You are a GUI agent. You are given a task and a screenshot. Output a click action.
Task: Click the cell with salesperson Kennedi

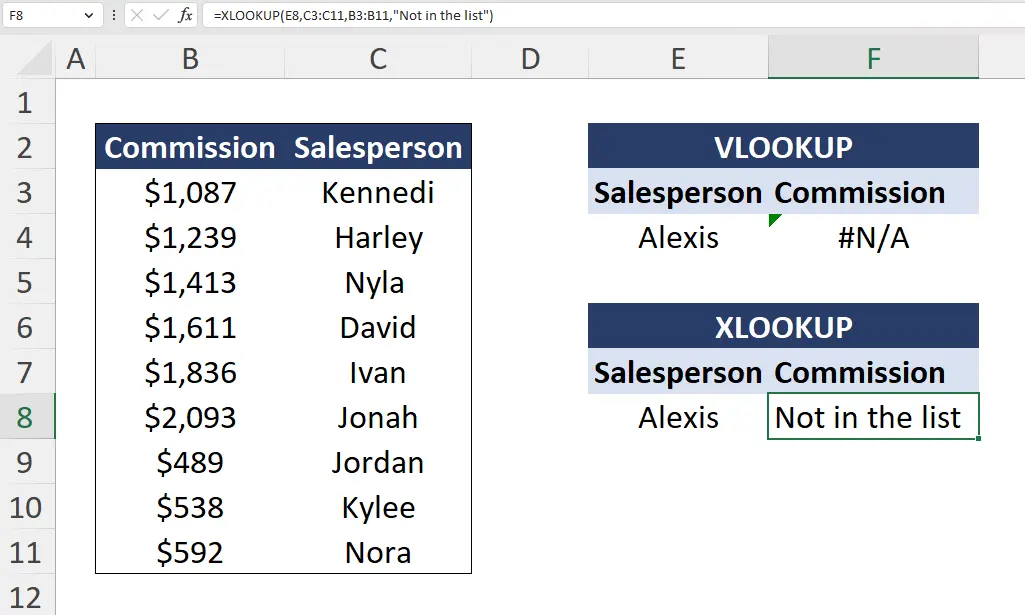click(377, 192)
